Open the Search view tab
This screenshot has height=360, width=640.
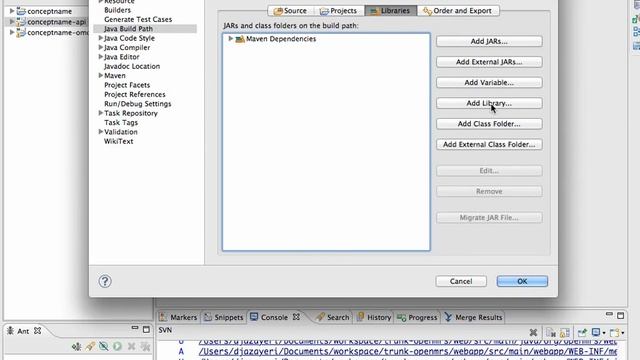tap(333, 317)
